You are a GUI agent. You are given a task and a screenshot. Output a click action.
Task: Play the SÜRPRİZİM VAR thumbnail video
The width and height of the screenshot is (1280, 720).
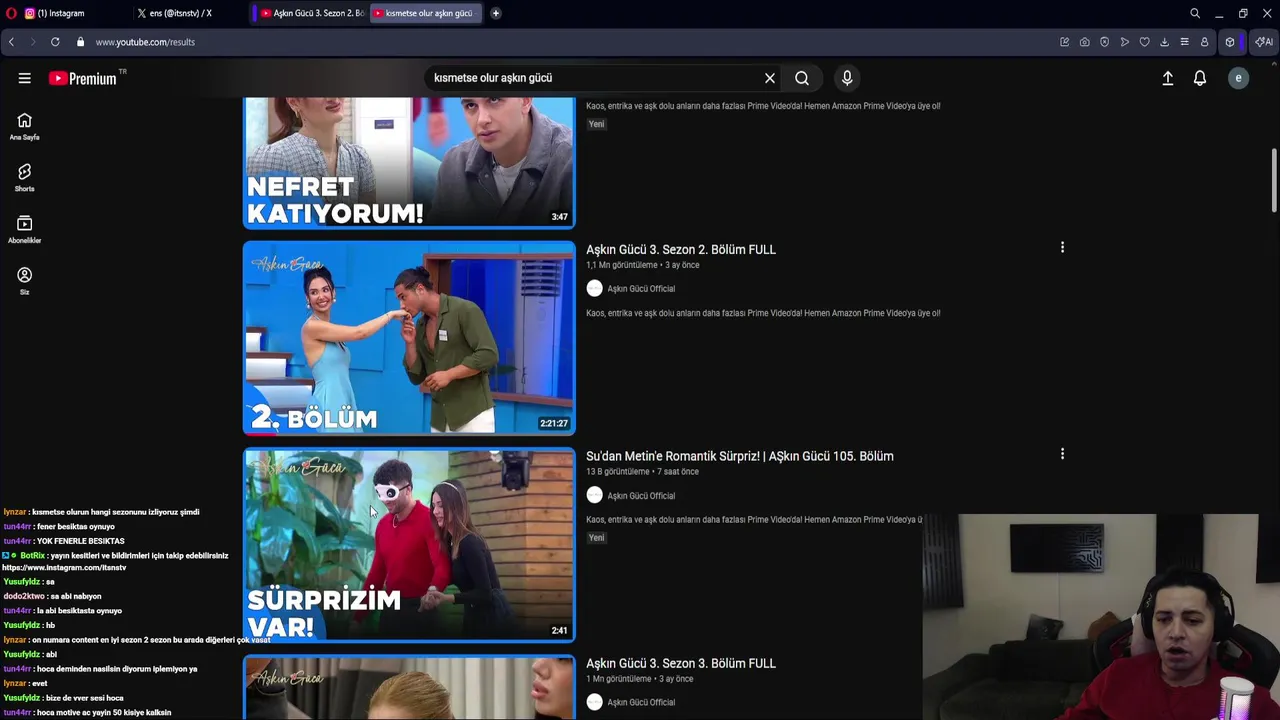[x=409, y=545]
